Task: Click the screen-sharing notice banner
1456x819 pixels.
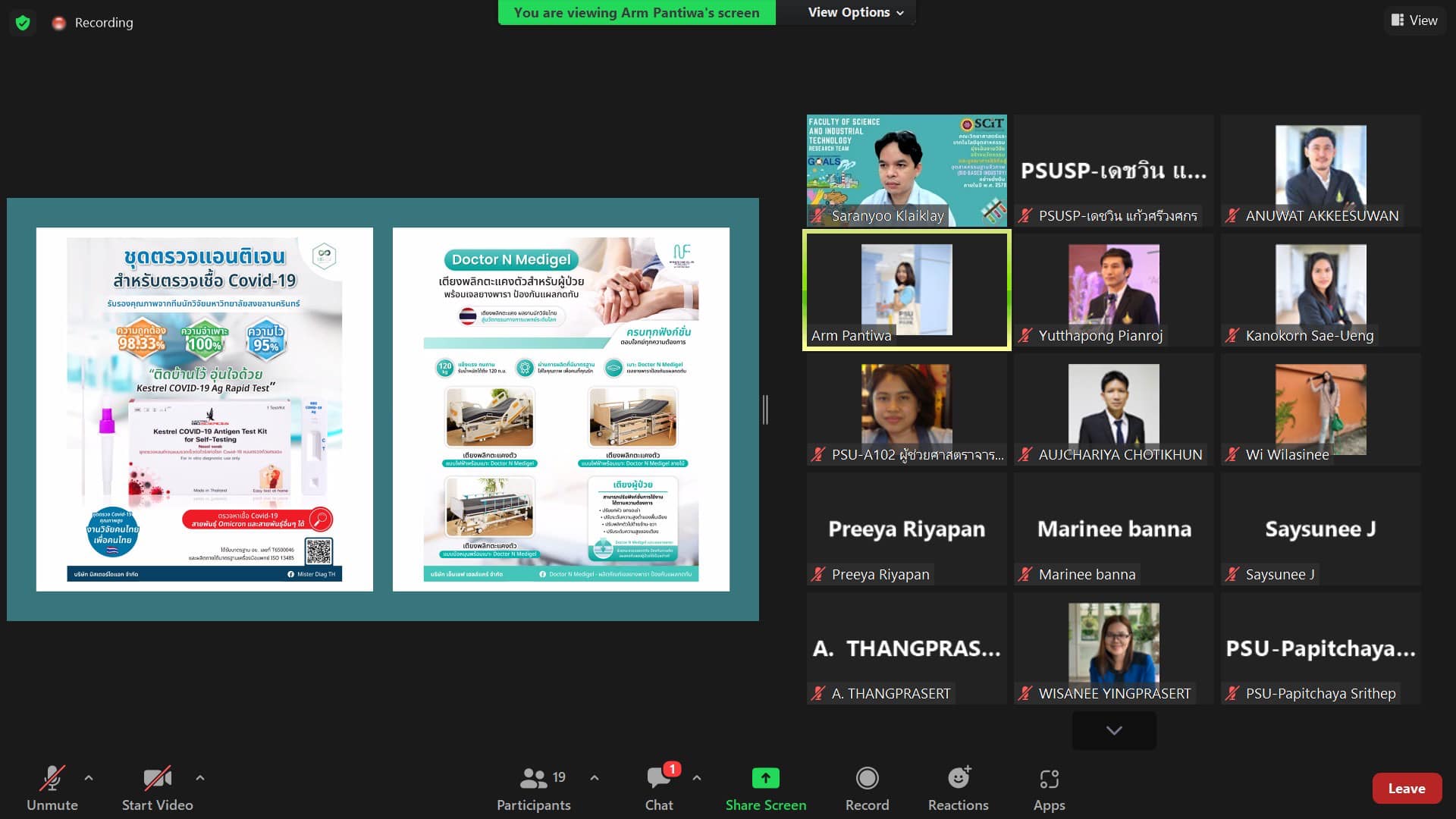Action: (637, 12)
